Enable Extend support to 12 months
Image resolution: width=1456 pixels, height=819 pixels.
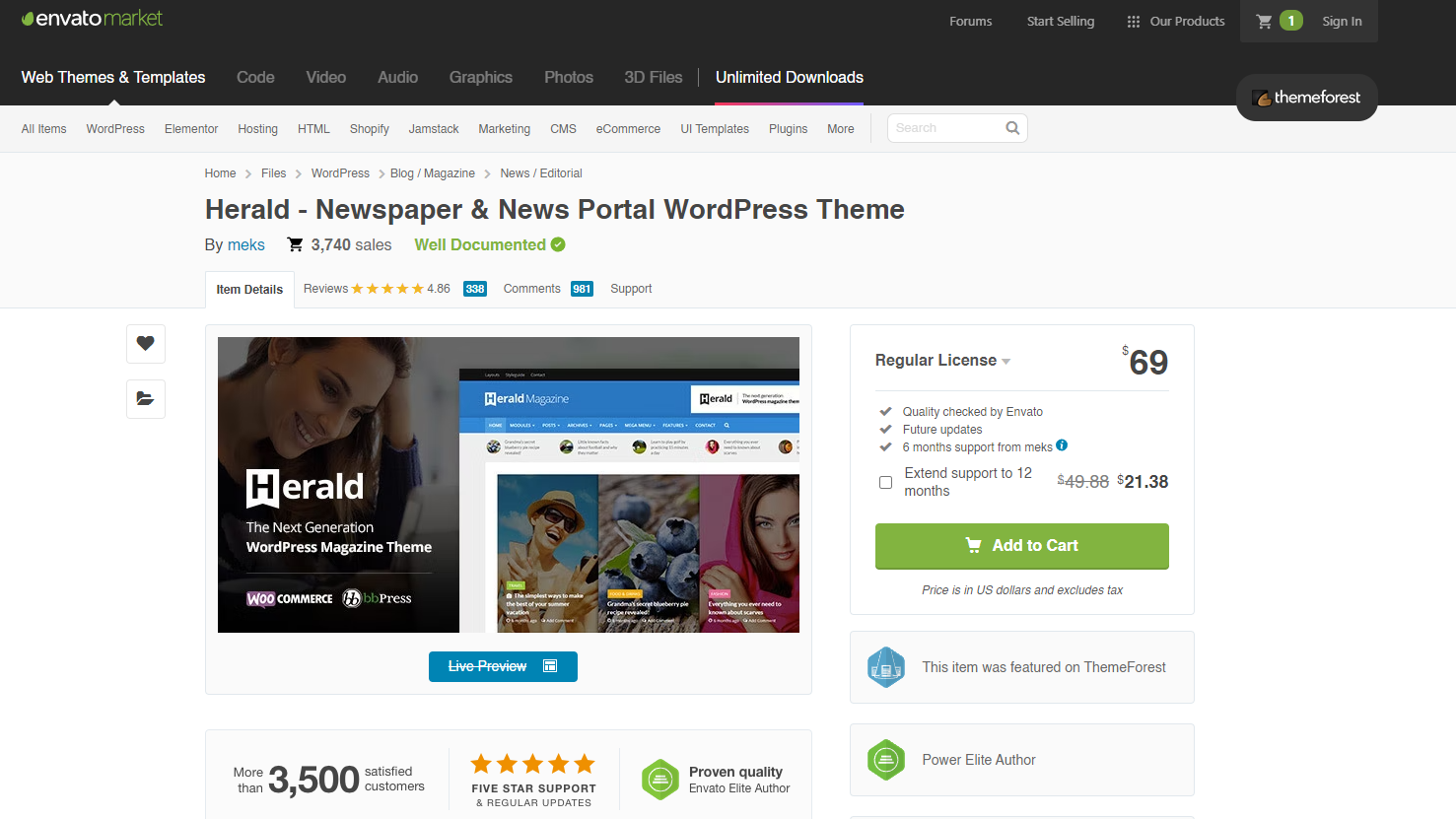pyautogui.click(x=885, y=482)
